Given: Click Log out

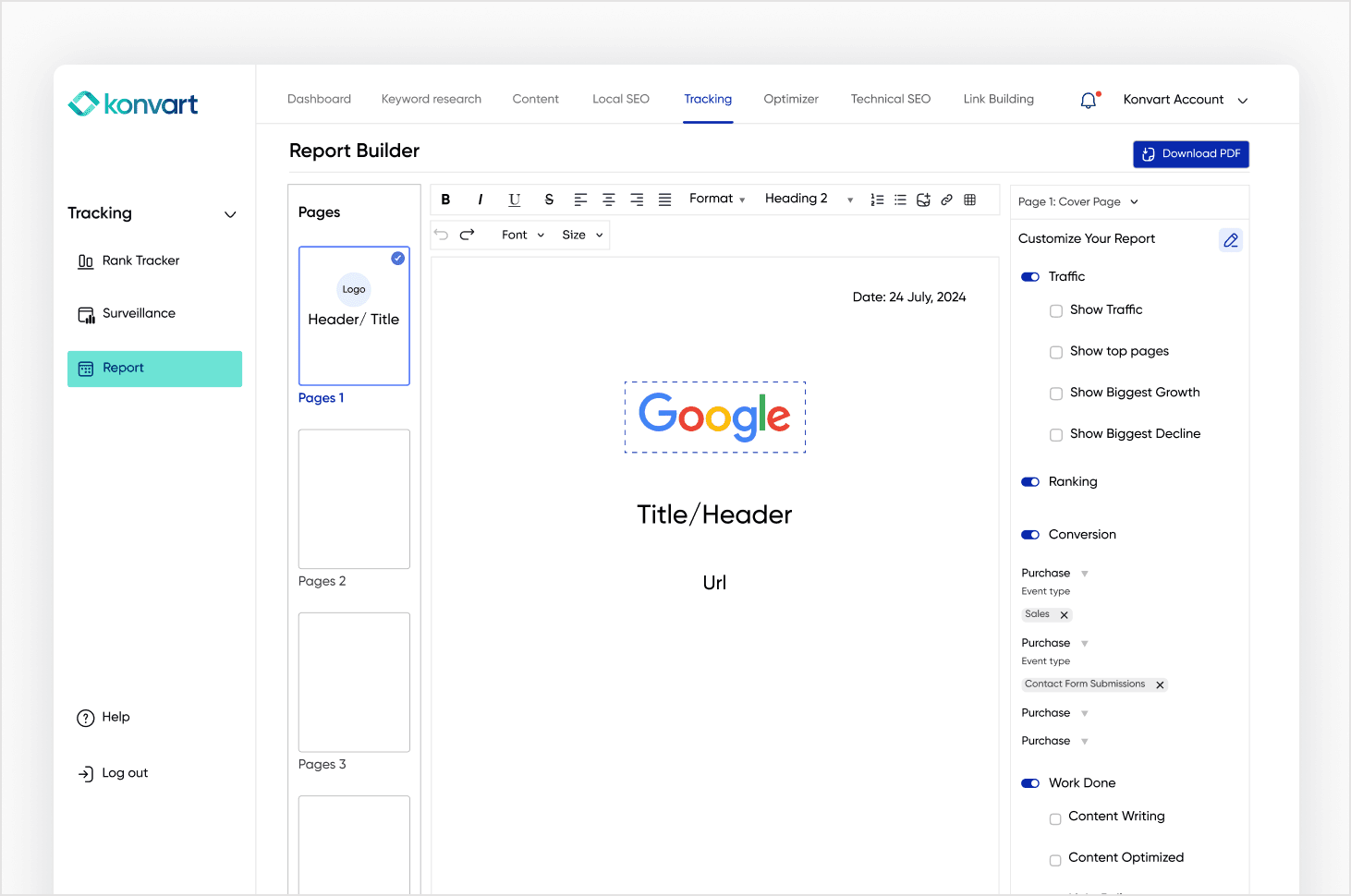Looking at the screenshot, I should pyautogui.click(x=113, y=773).
